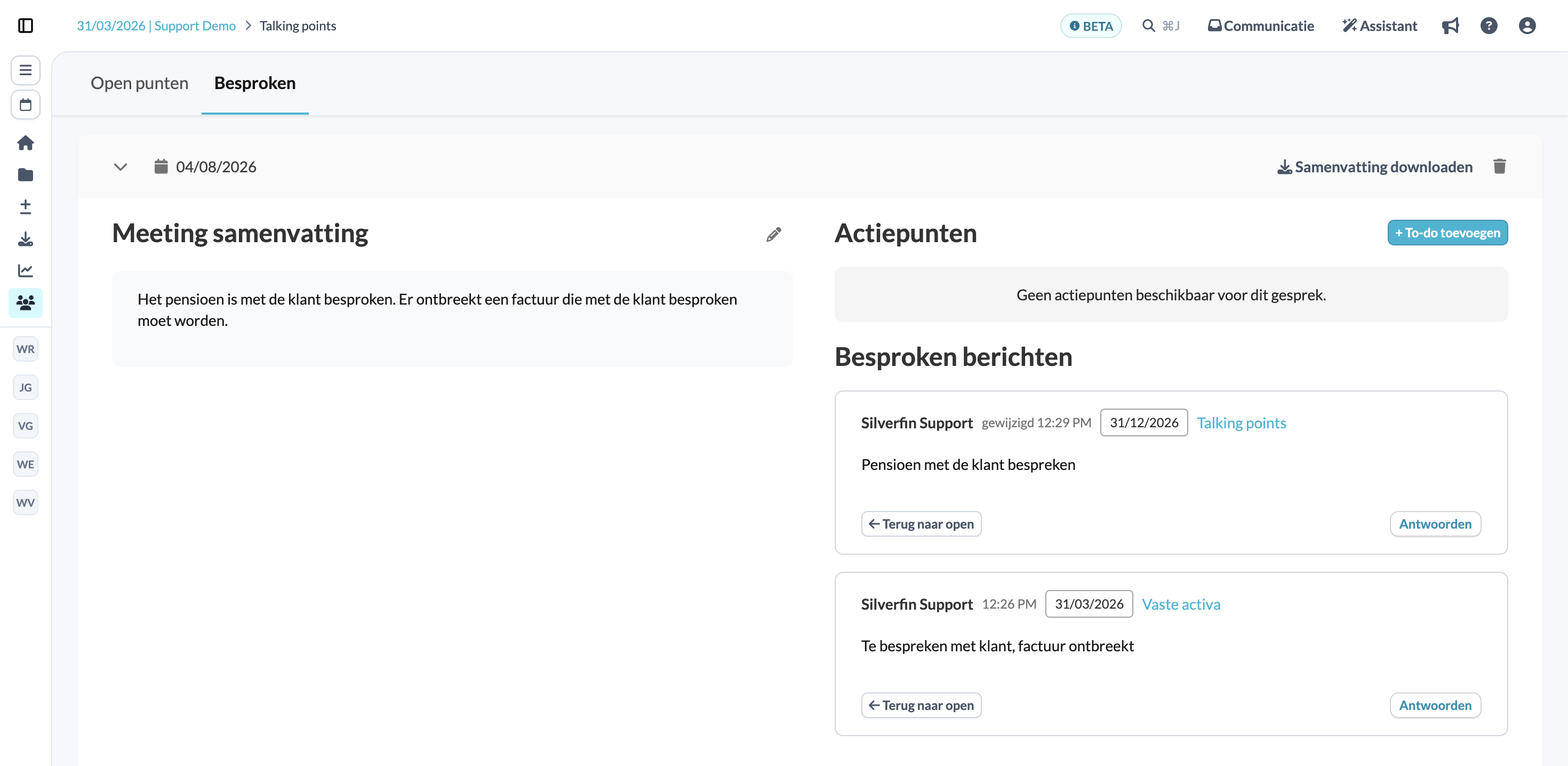Select the people/talking points icon in the sidebar
Screen dimensions: 1568x766
point(26,302)
